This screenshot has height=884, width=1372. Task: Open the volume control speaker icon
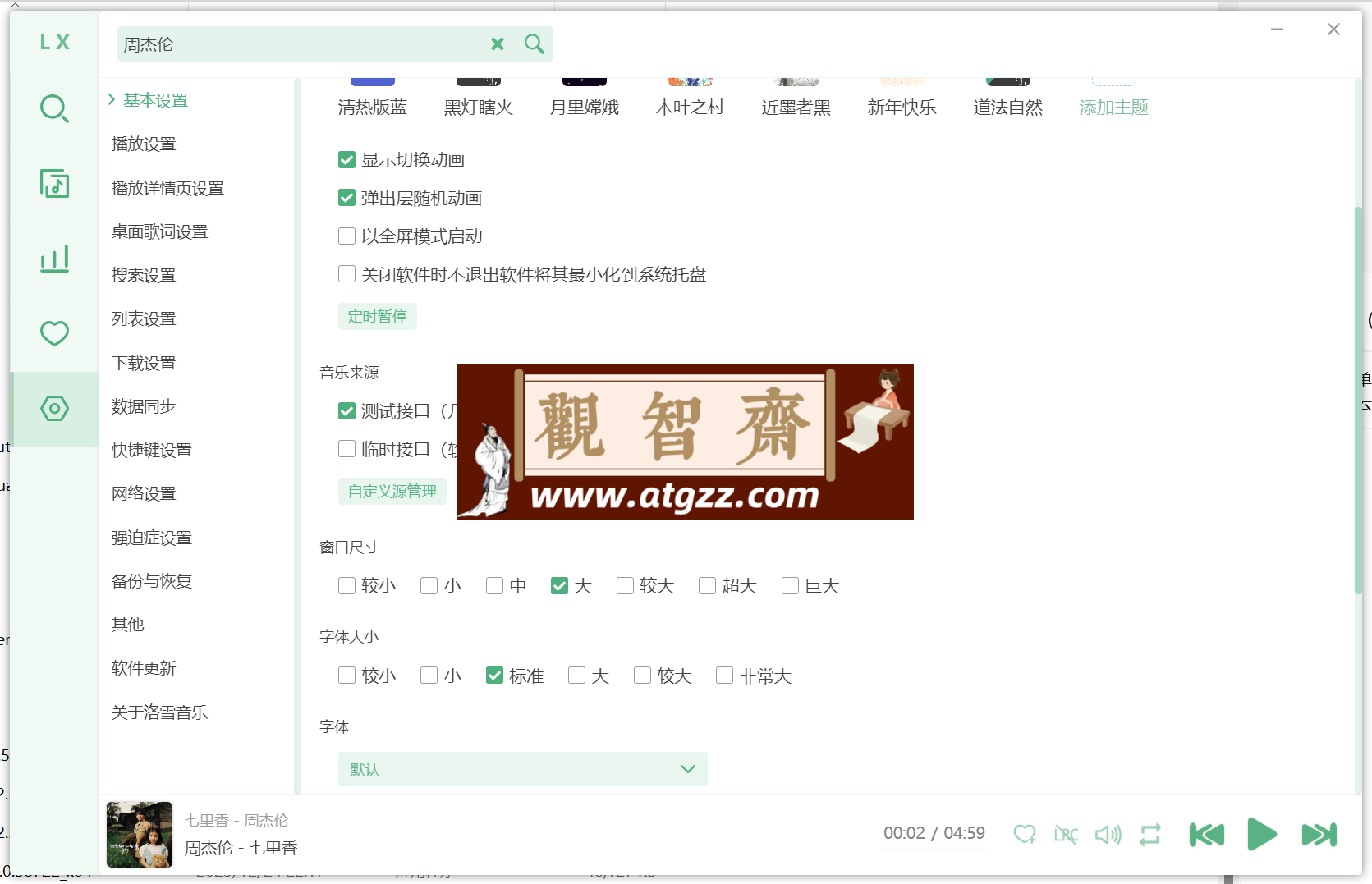1108,835
